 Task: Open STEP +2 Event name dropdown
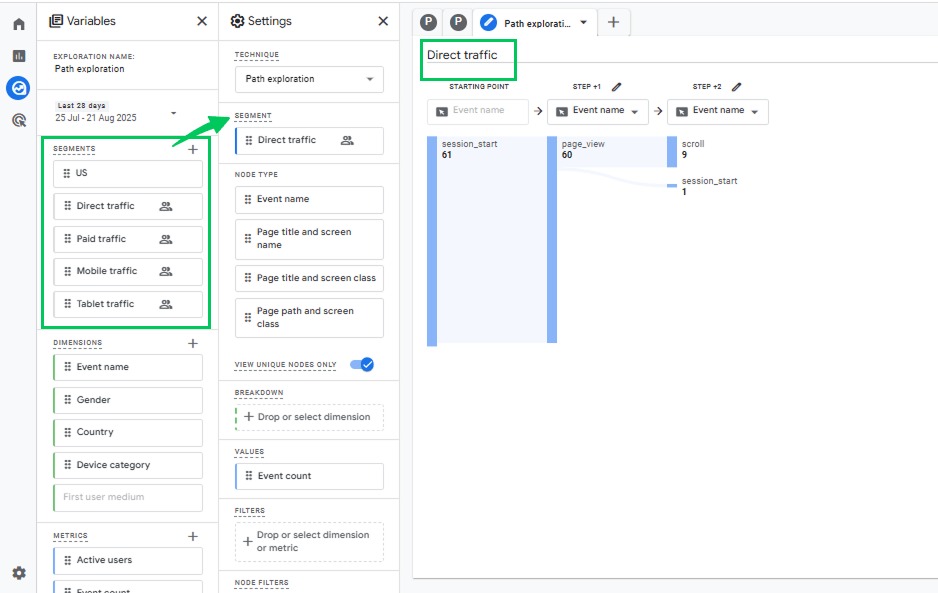pyautogui.click(x=718, y=111)
